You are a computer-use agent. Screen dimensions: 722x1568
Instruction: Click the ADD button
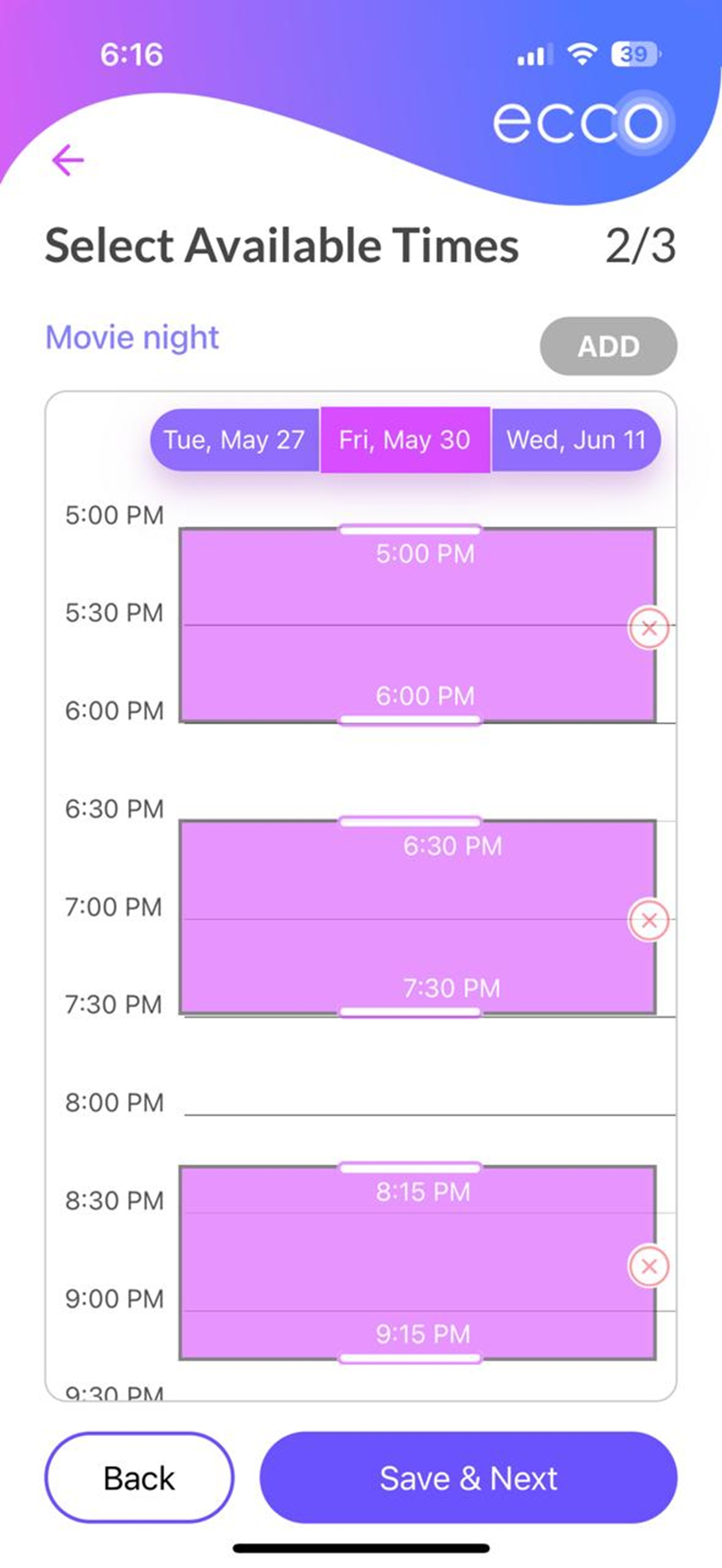click(x=608, y=346)
